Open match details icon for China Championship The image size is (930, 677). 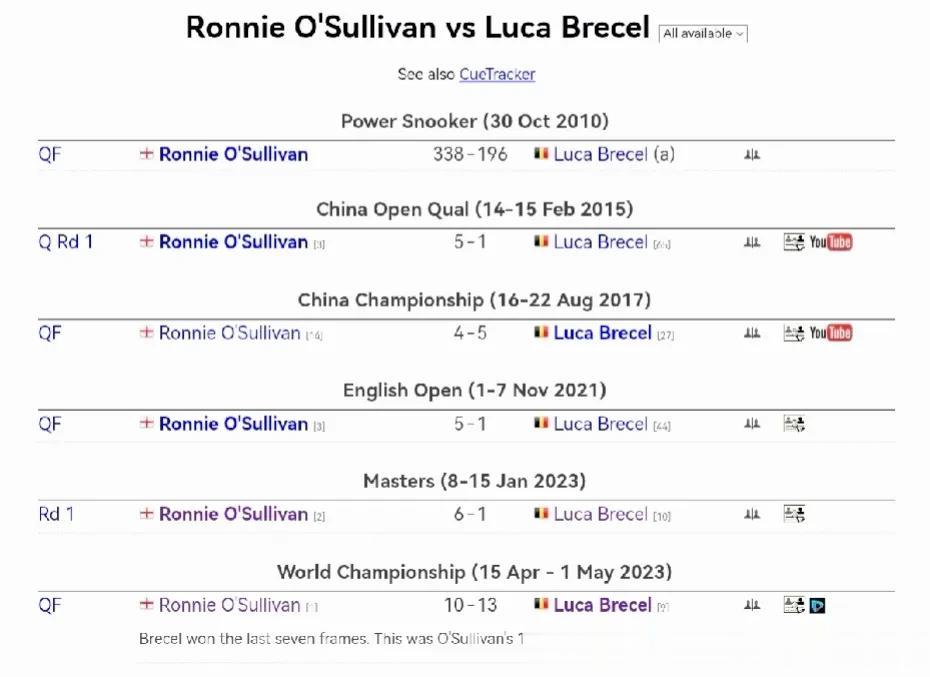pos(794,333)
